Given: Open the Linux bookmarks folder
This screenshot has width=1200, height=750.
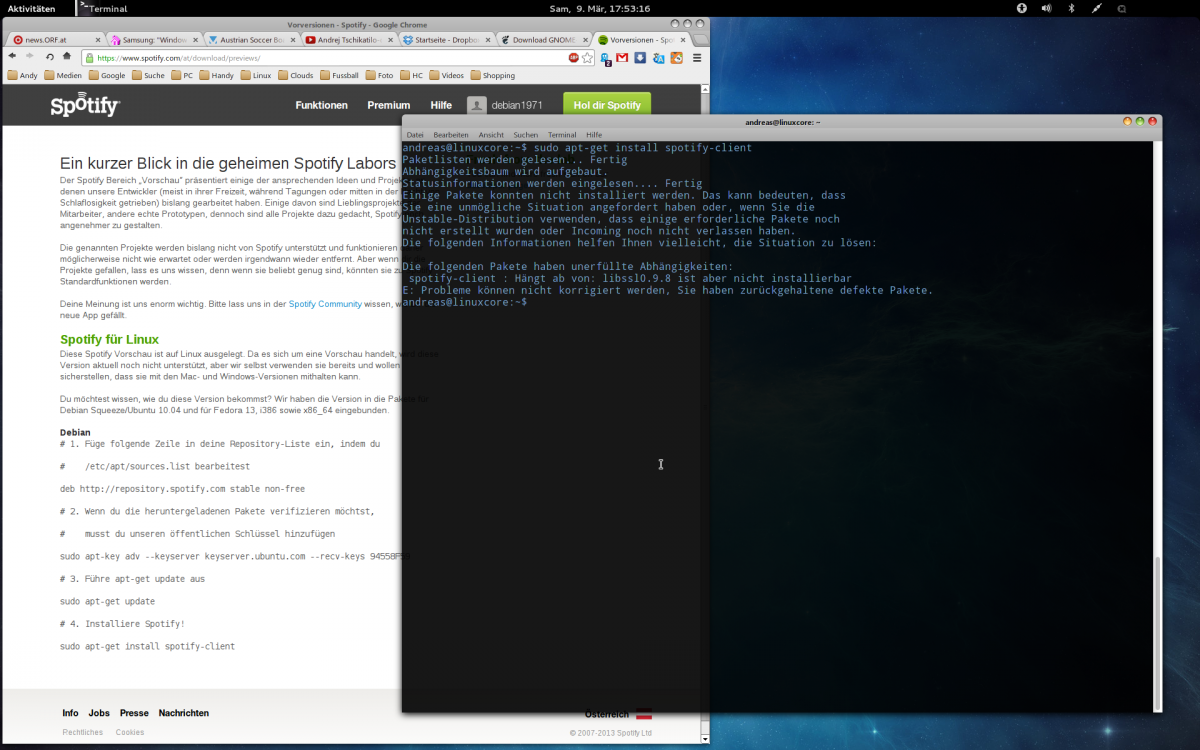Looking at the screenshot, I should [x=255, y=75].
